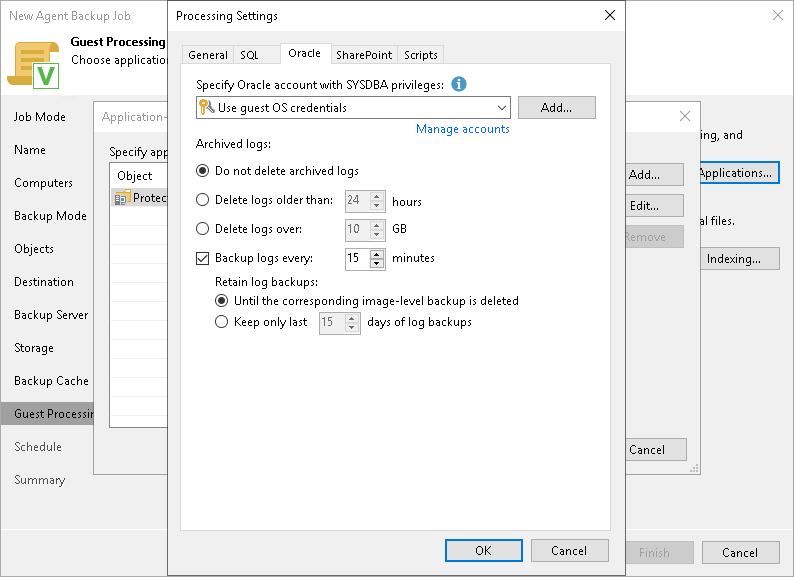Decrease the hours spinner value
794x577 pixels.
pos(377,206)
